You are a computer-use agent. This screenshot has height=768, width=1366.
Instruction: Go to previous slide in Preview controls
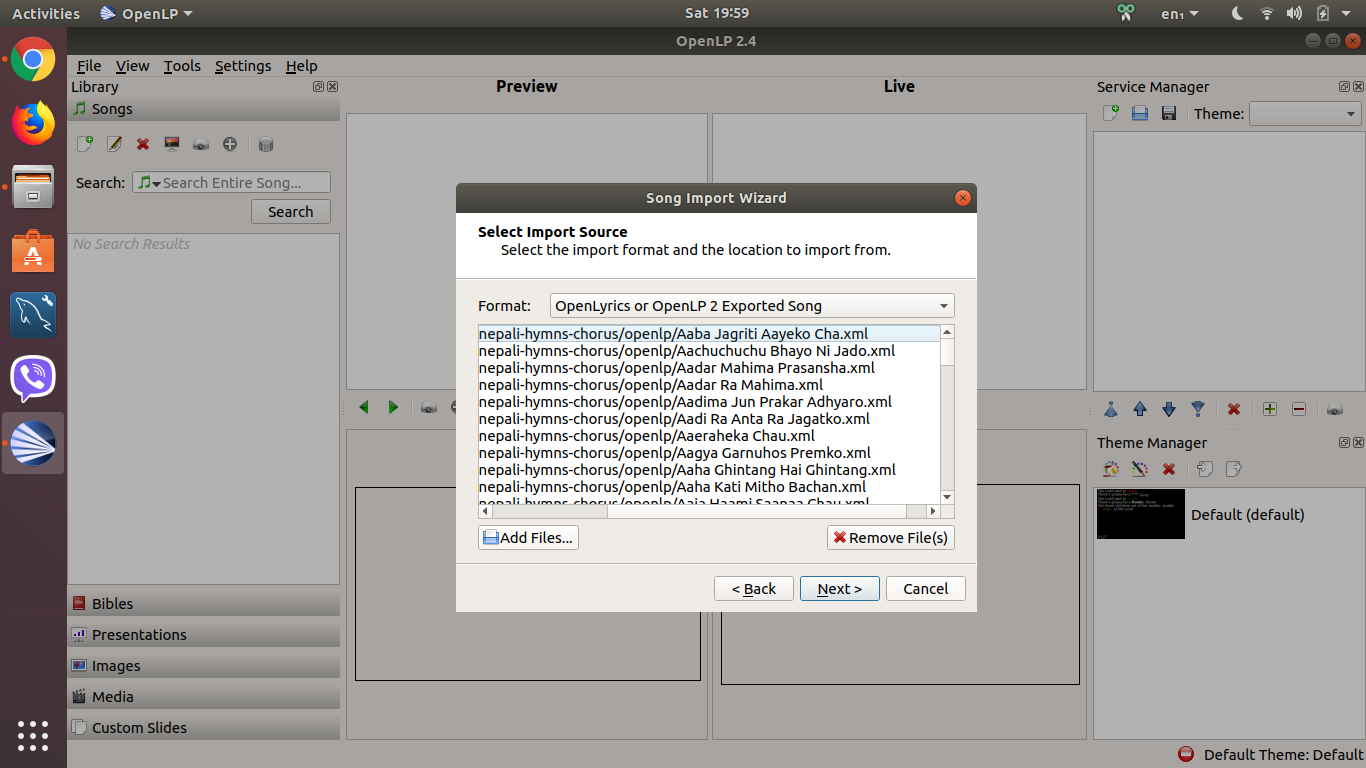[x=364, y=407]
